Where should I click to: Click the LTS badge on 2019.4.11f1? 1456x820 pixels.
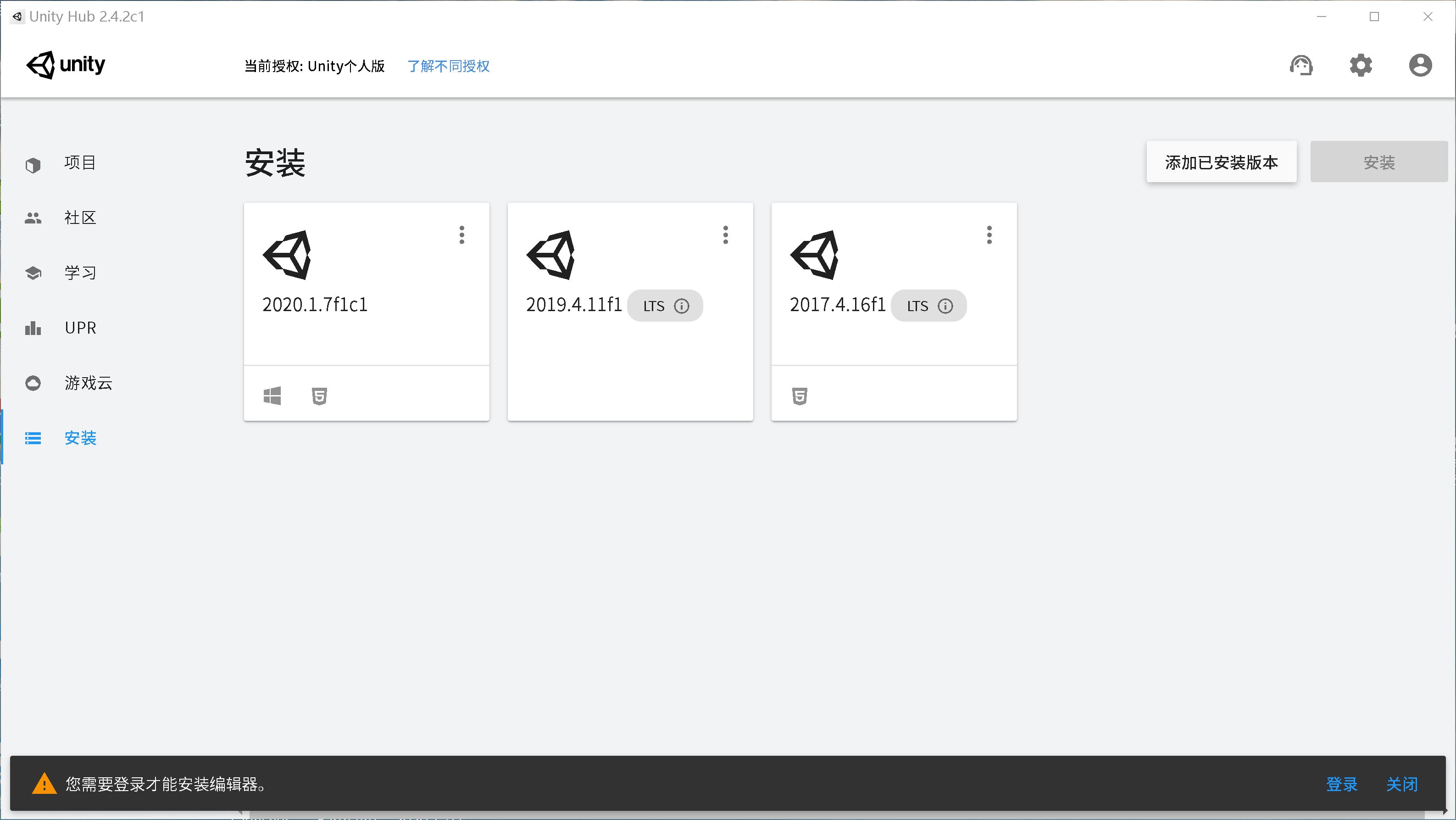pos(665,306)
